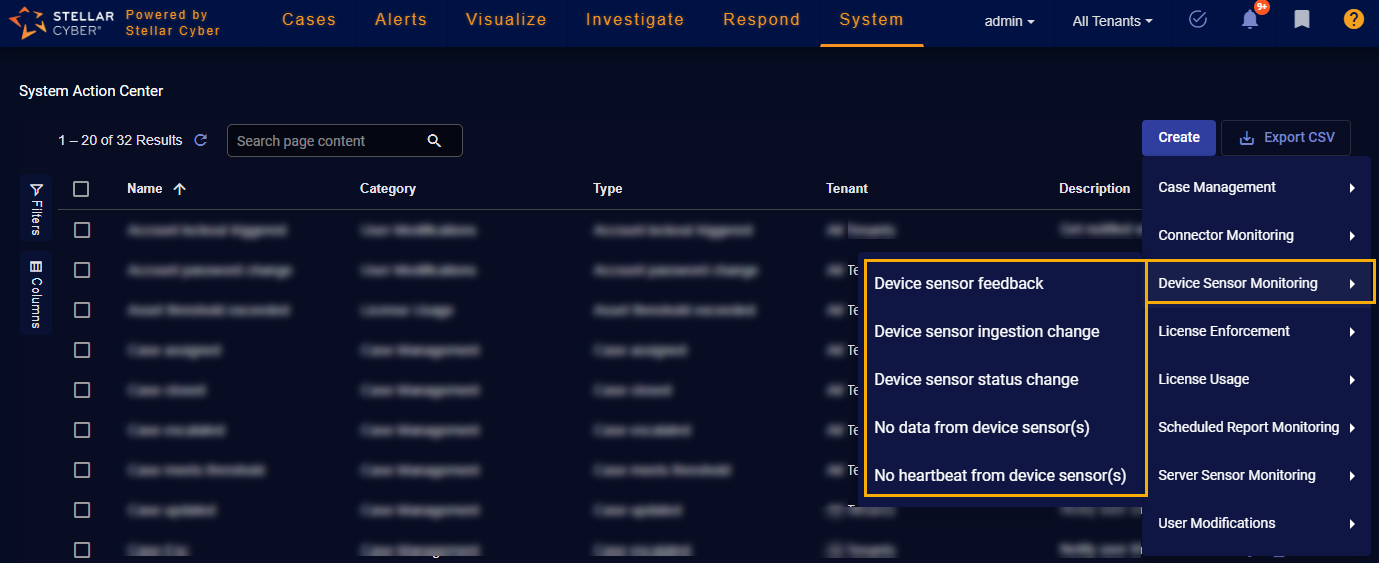Expand the Case Management submenu
1379x563 pixels.
pyautogui.click(x=1256, y=187)
